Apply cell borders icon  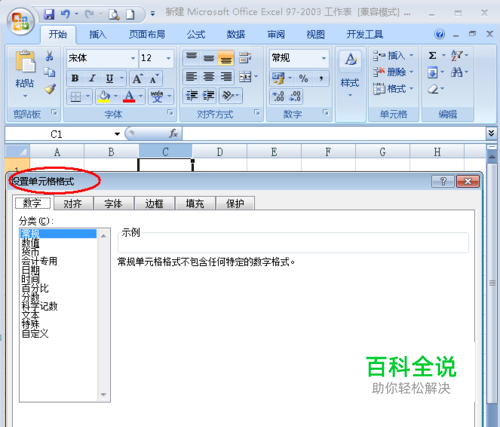click(x=76, y=97)
